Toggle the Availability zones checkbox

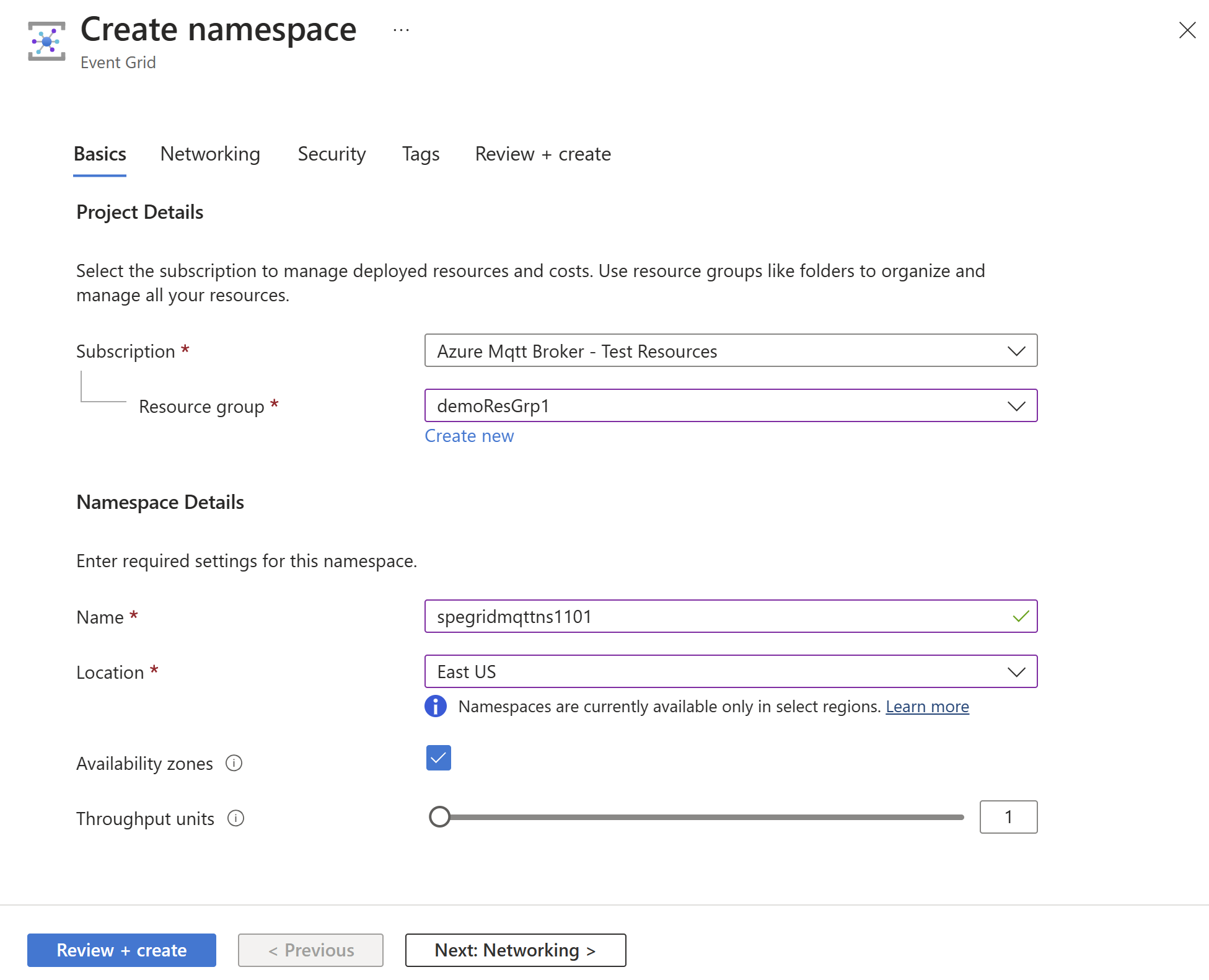click(438, 758)
